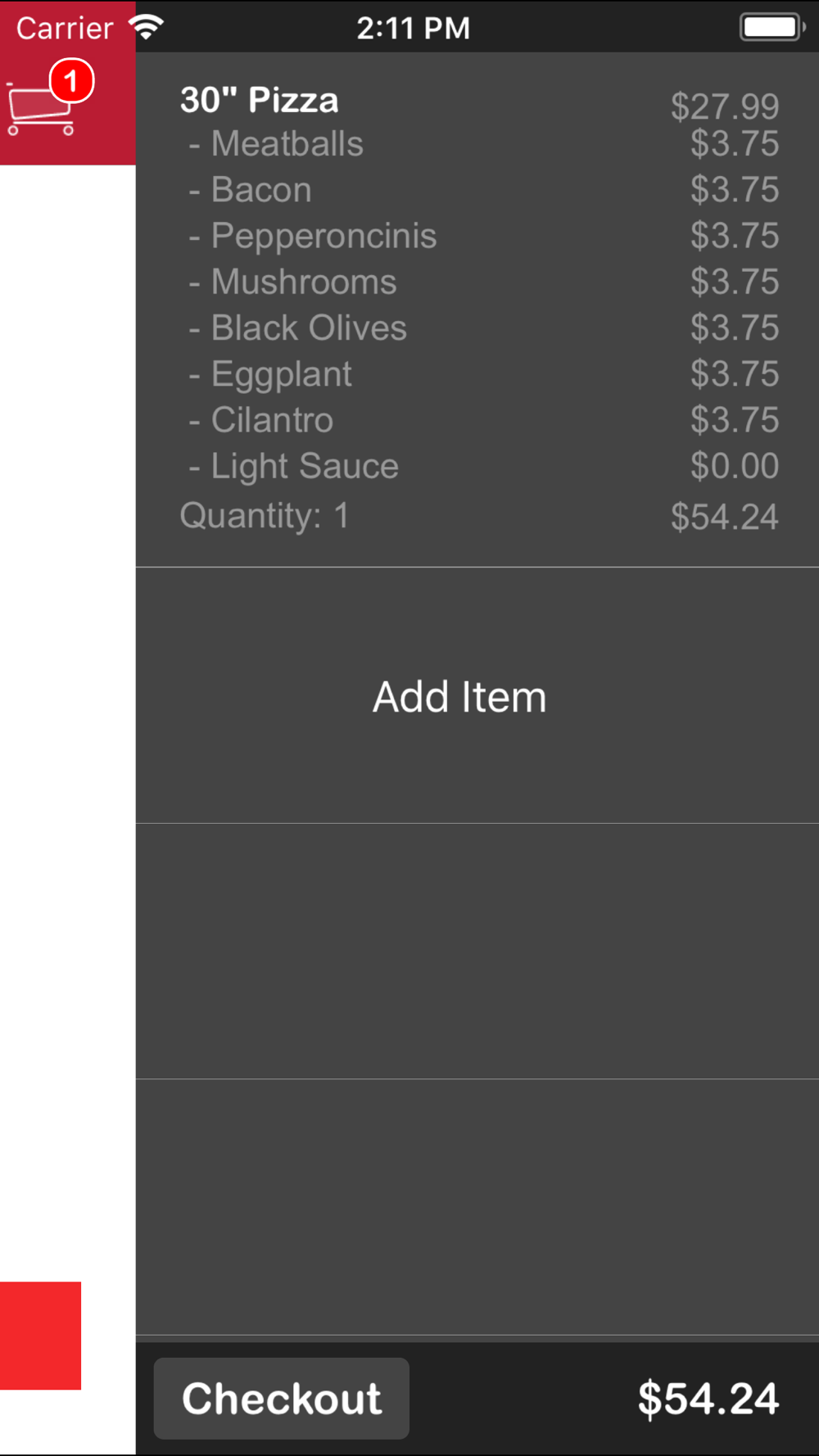The width and height of the screenshot is (819, 1456).
Task: Tap the 2:11 PM clock in status bar
Action: [x=413, y=28]
